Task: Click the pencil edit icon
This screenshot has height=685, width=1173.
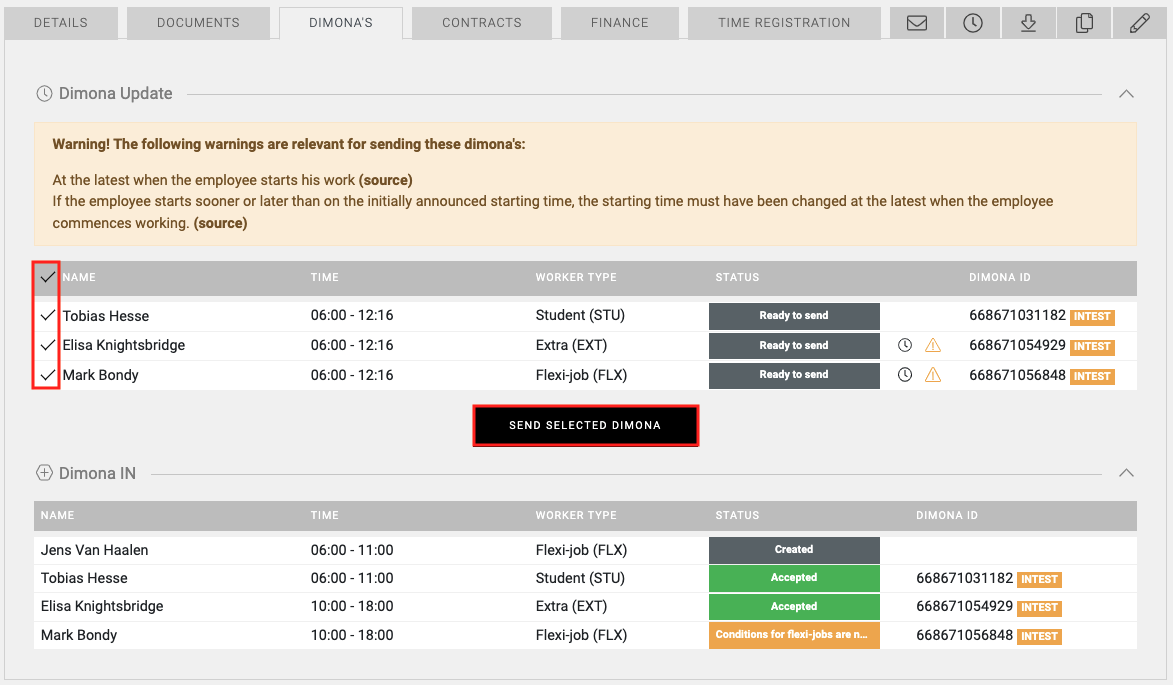Action: tap(1139, 23)
